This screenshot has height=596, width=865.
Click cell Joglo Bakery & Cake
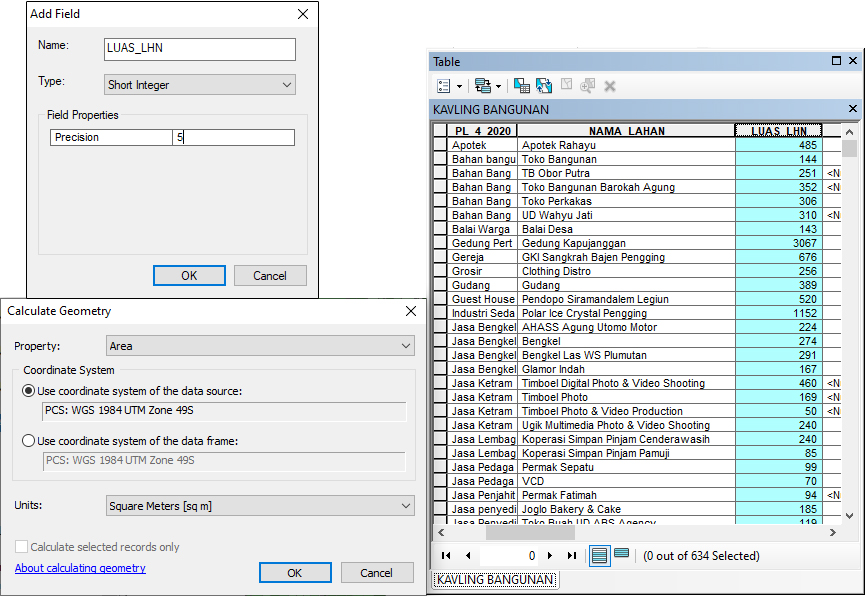coord(626,509)
